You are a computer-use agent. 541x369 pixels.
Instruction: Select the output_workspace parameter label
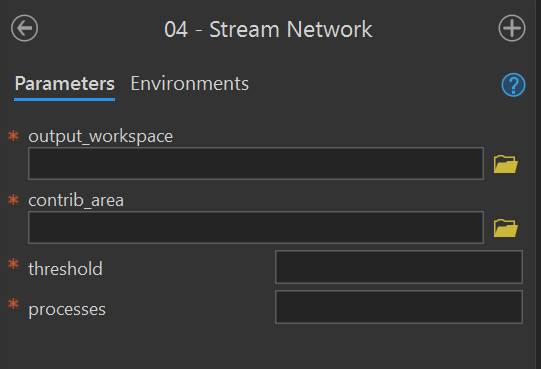[100, 136]
